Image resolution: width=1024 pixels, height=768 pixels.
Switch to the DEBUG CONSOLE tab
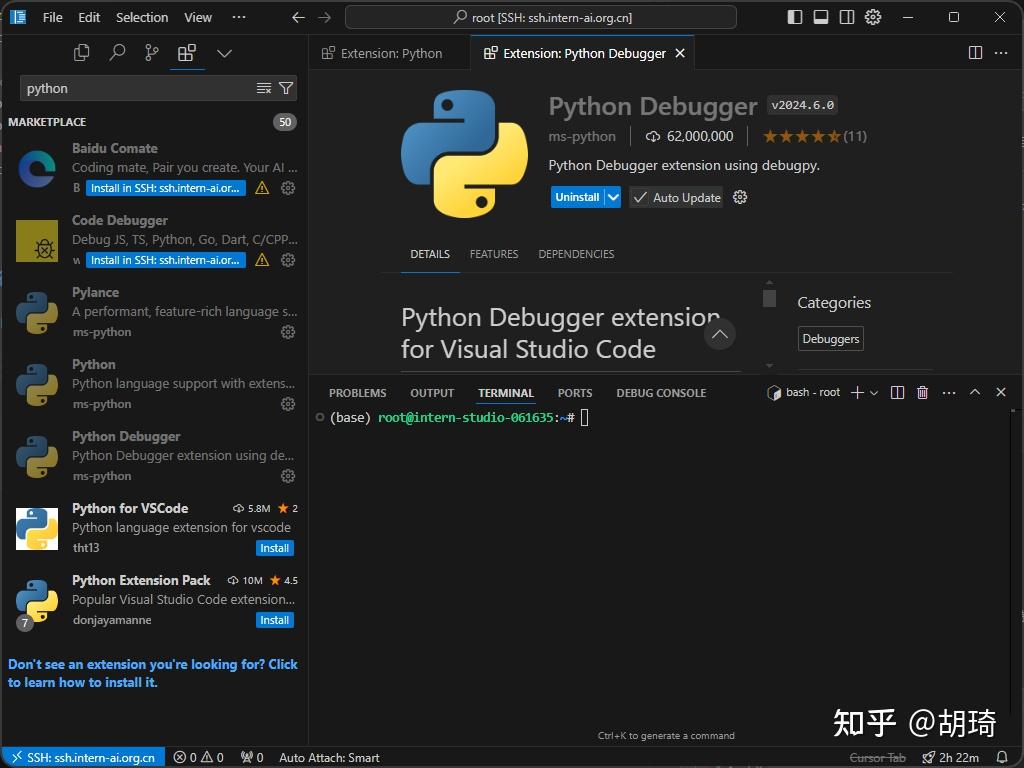[660, 392]
